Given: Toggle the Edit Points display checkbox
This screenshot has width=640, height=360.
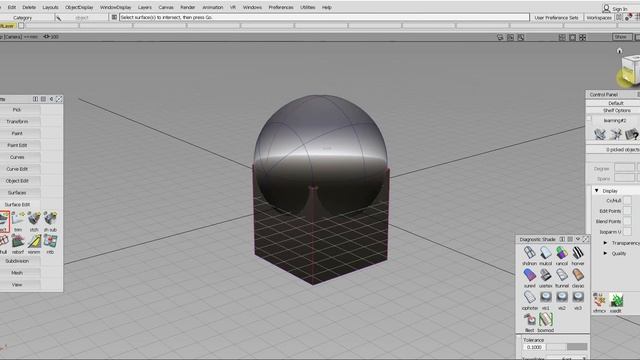Looking at the screenshot, I should [x=627, y=211].
